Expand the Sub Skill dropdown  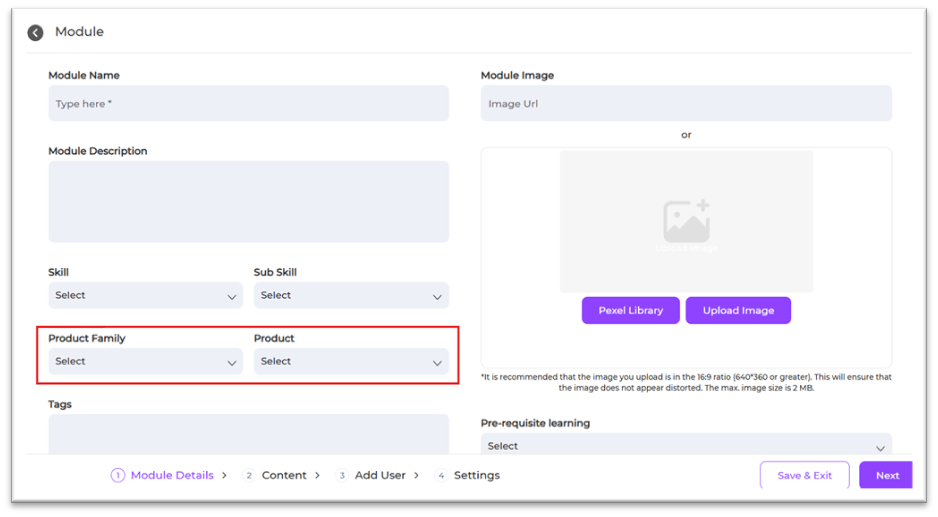(x=350, y=296)
